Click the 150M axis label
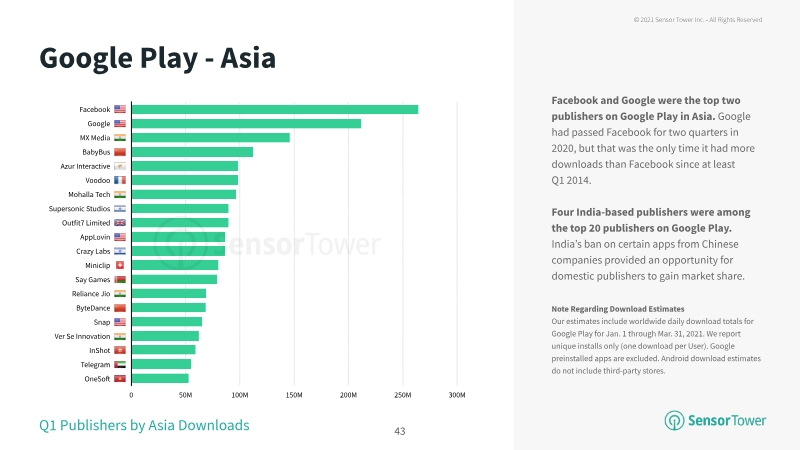The height and width of the screenshot is (450, 800). click(x=294, y=395)
